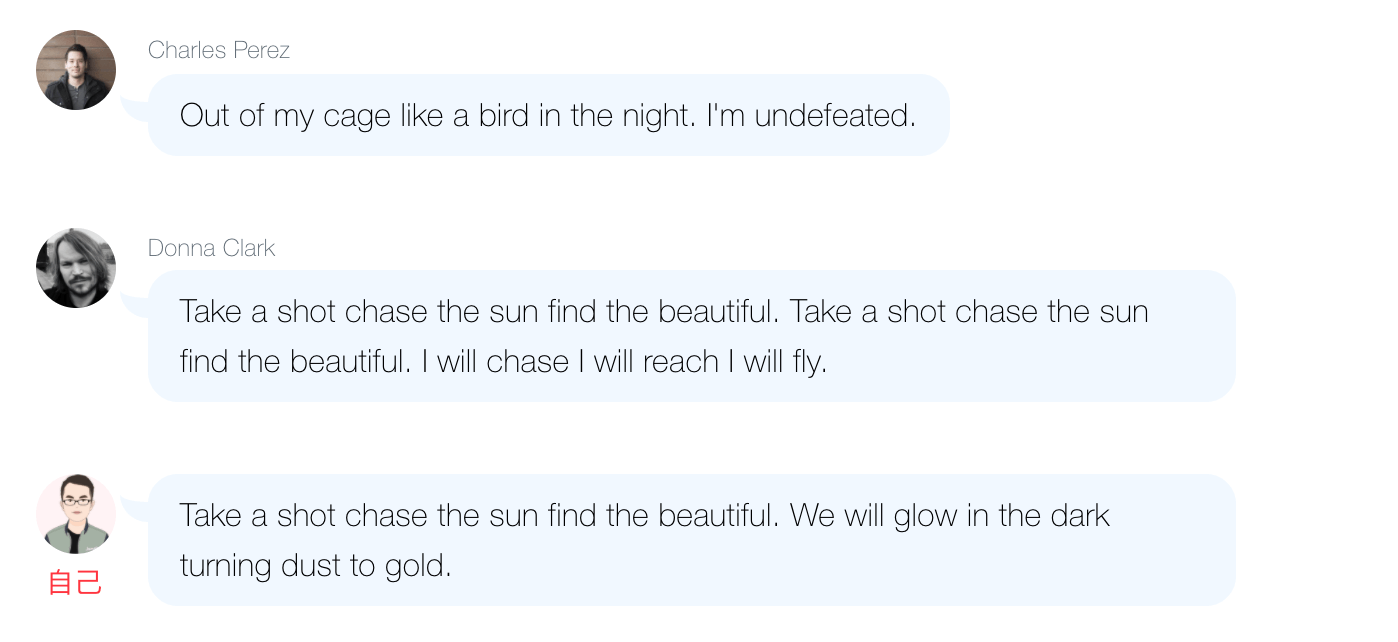Select your own message bubble
This screenshot has width=1398, height=642.
click(690, 540)
